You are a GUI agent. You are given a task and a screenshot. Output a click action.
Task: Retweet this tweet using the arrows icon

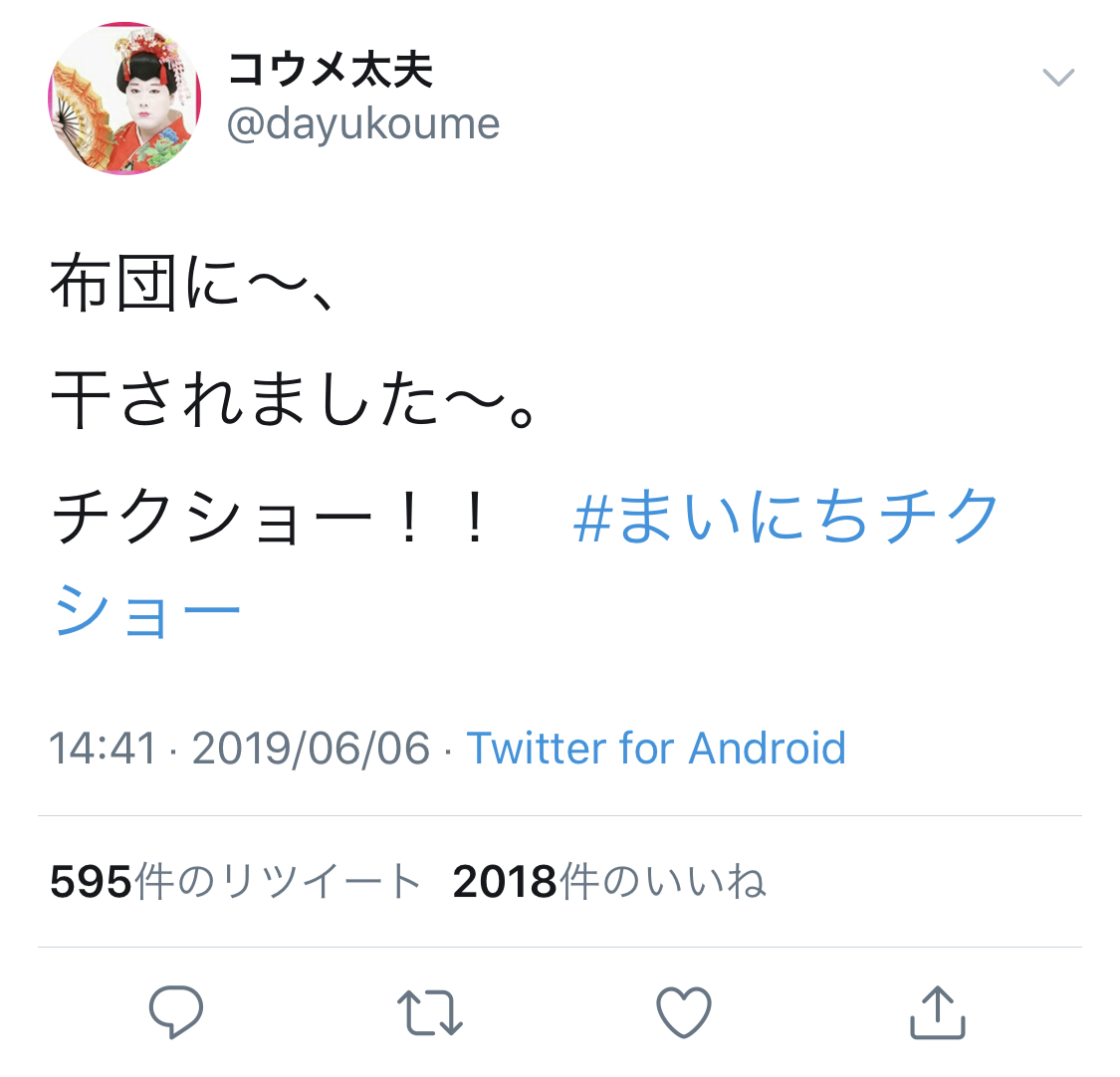430,1012
